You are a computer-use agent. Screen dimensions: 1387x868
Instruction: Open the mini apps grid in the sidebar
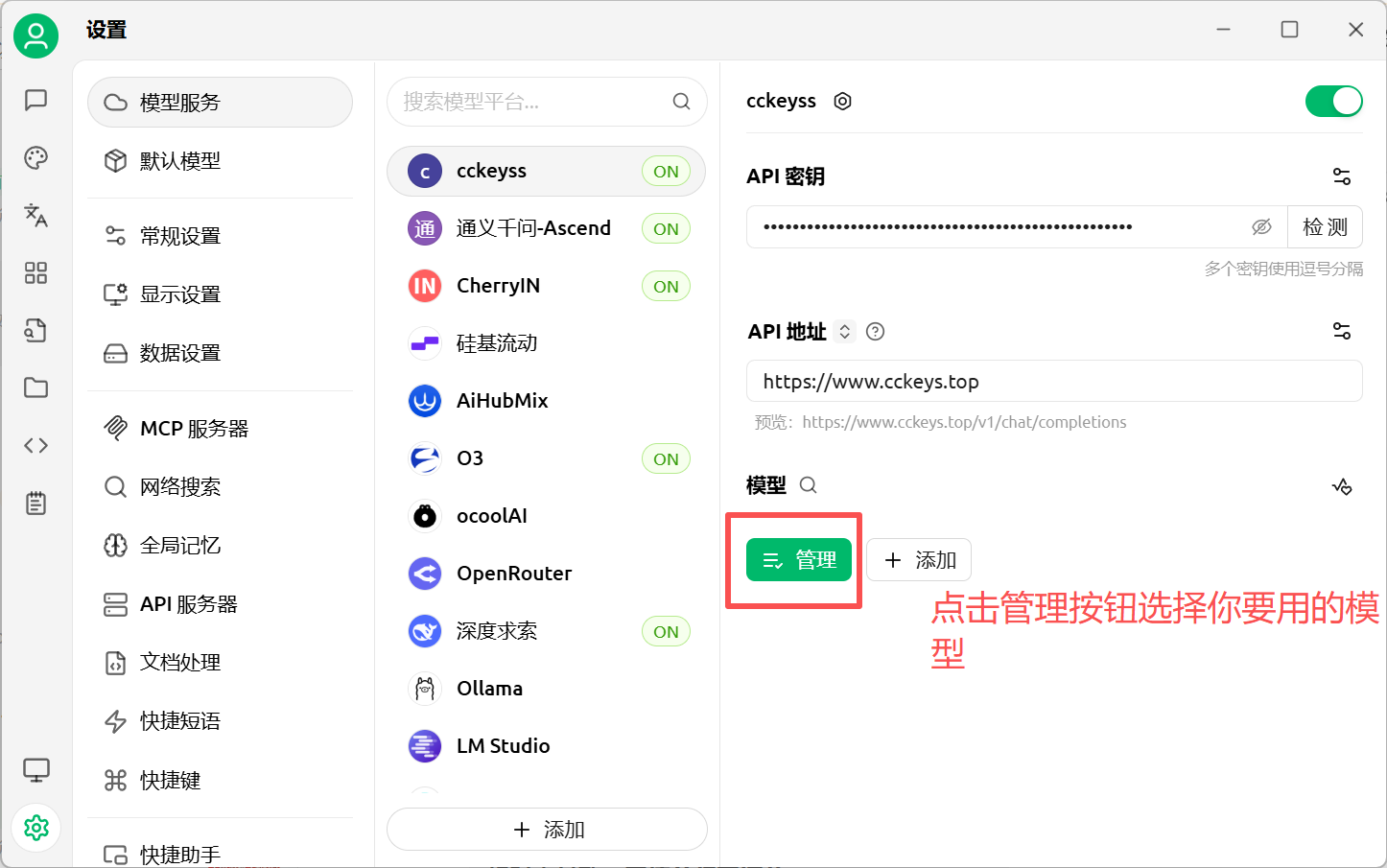pos(35,272)
